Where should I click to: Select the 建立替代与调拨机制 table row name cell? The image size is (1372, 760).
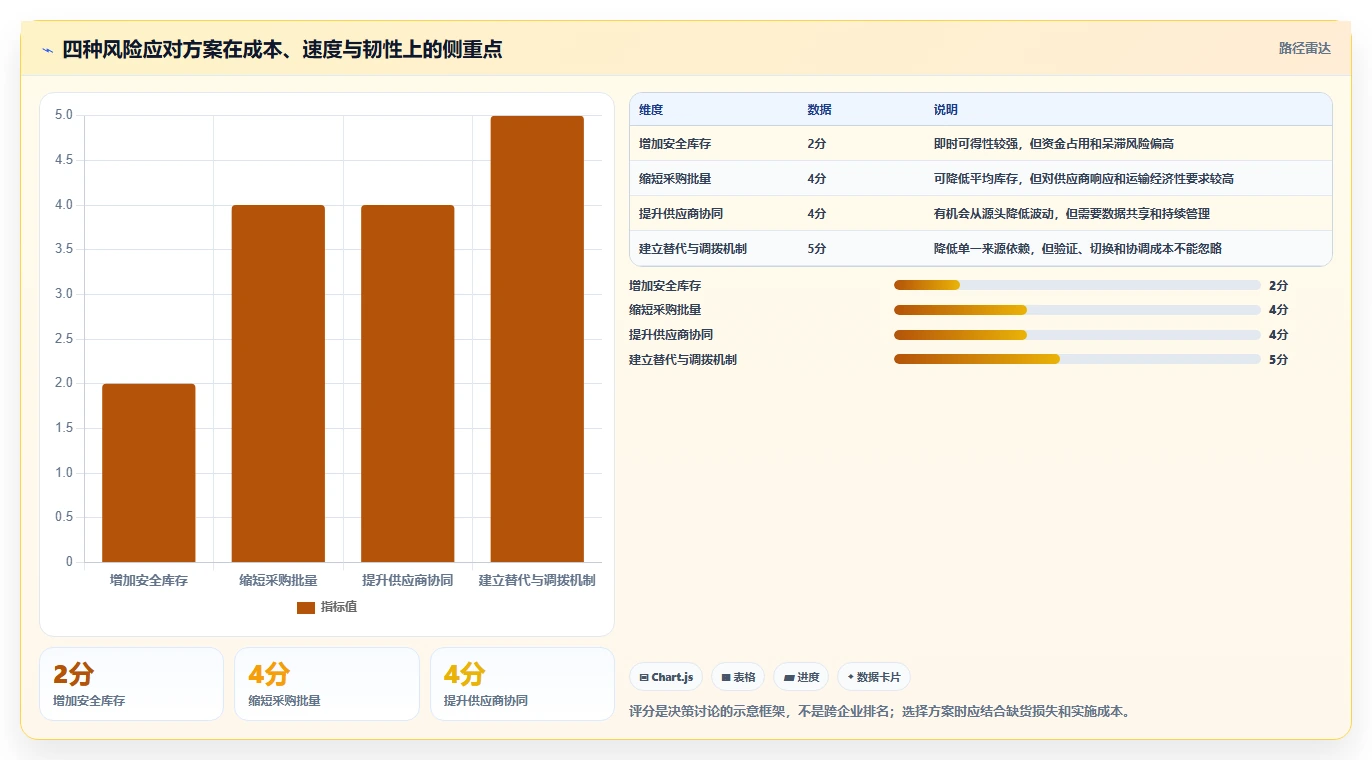(x=693, y=249)
